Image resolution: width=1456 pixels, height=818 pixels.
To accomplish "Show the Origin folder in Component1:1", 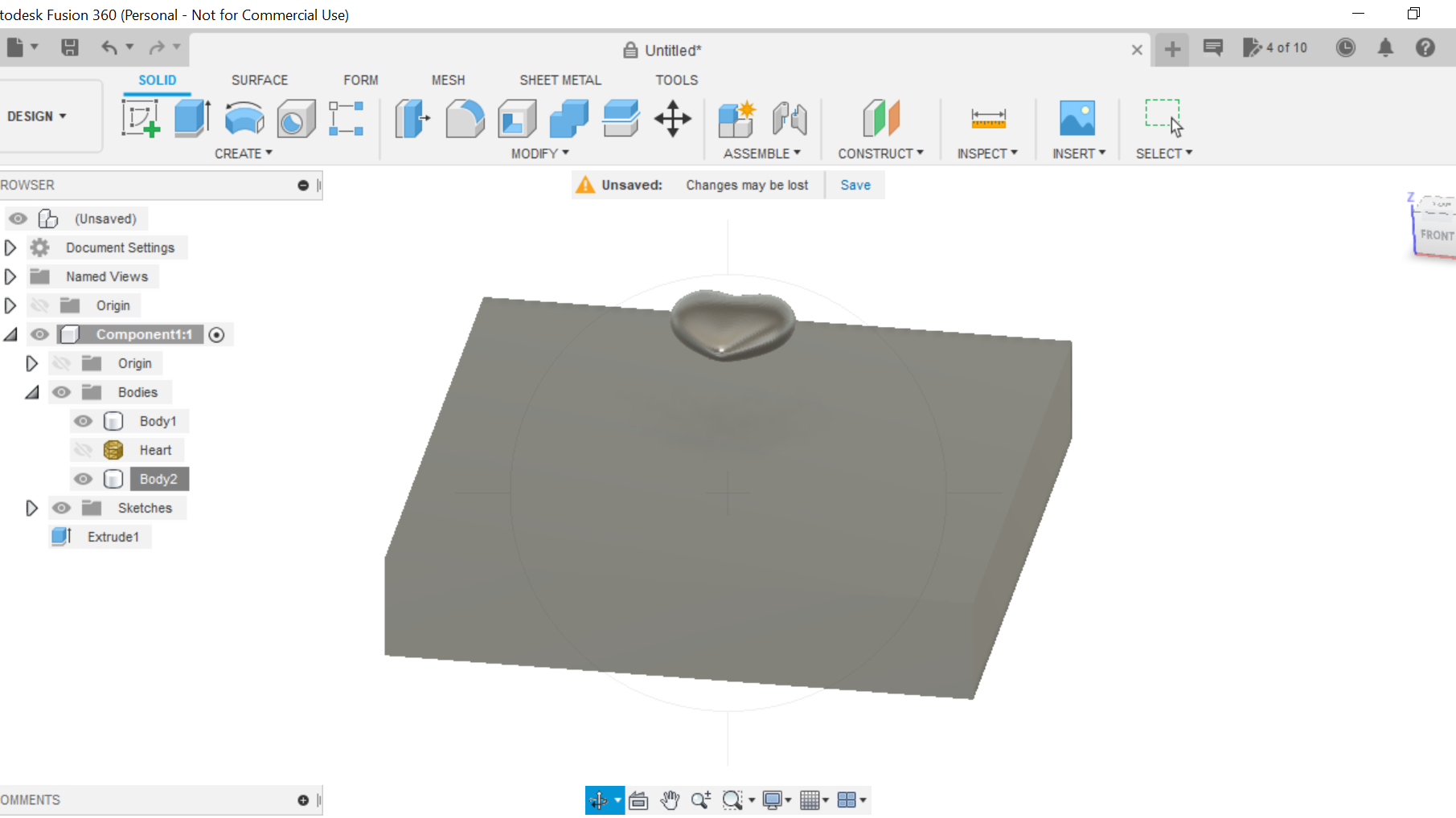I will tap(61, 362).
